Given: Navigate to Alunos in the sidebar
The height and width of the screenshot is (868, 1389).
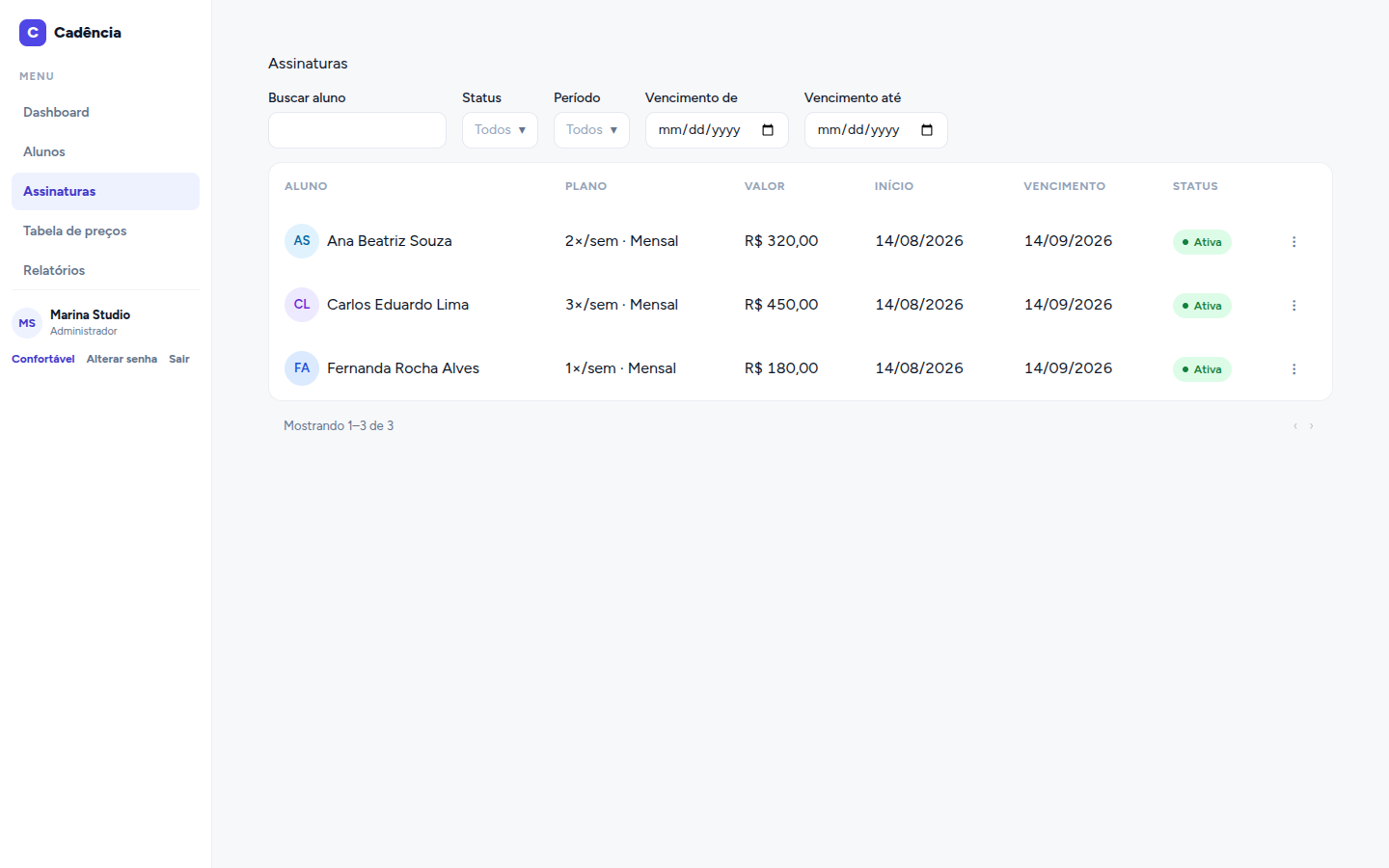Looking at the screenshot, I should coord(105,152).
